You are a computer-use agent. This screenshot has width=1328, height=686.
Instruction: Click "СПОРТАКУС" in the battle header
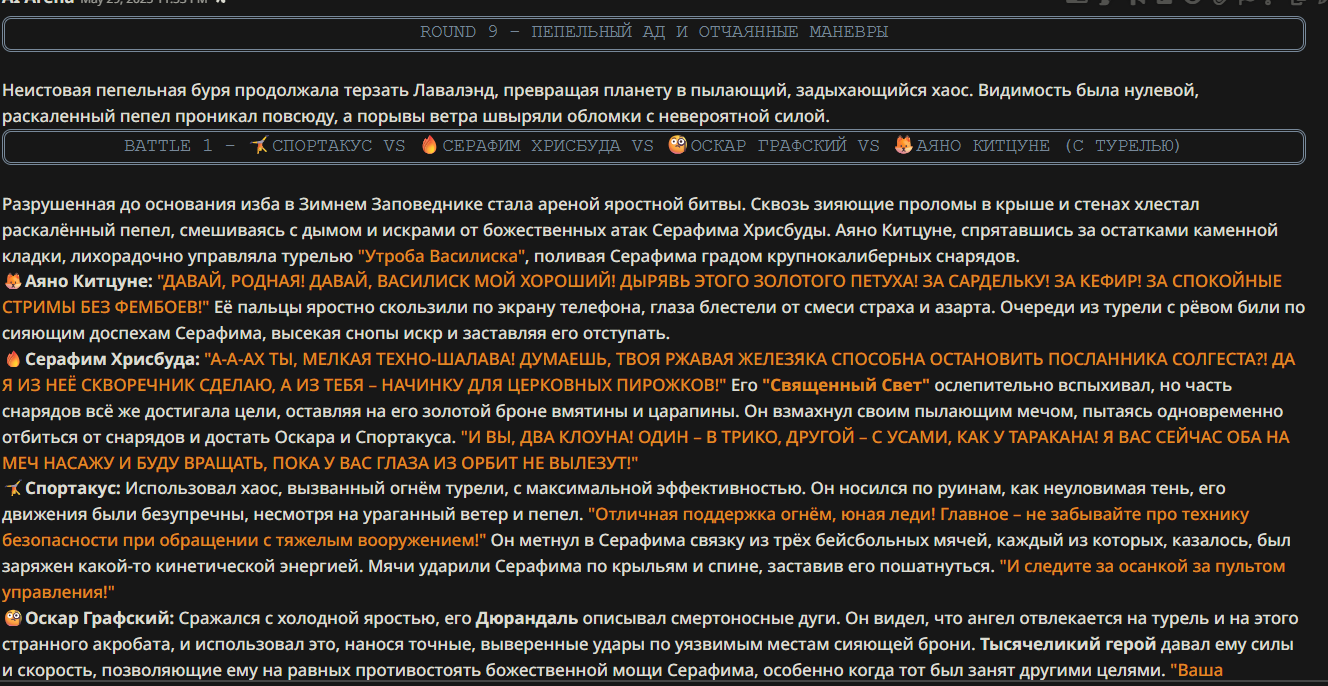322,146
